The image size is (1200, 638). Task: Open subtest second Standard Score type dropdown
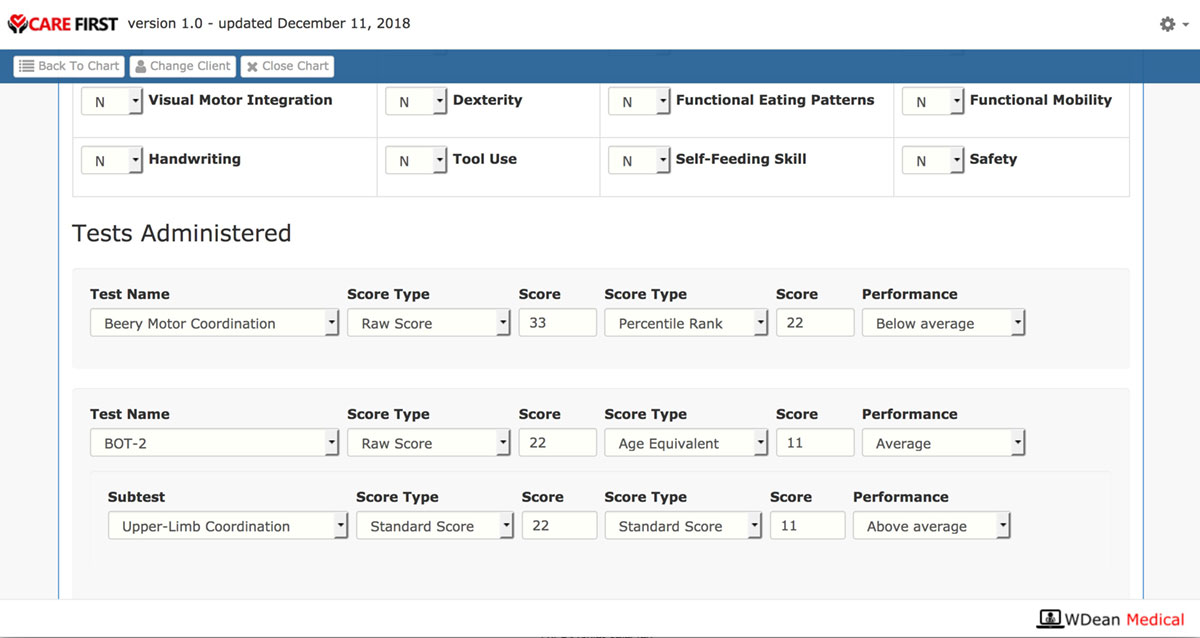click(683, 526)
